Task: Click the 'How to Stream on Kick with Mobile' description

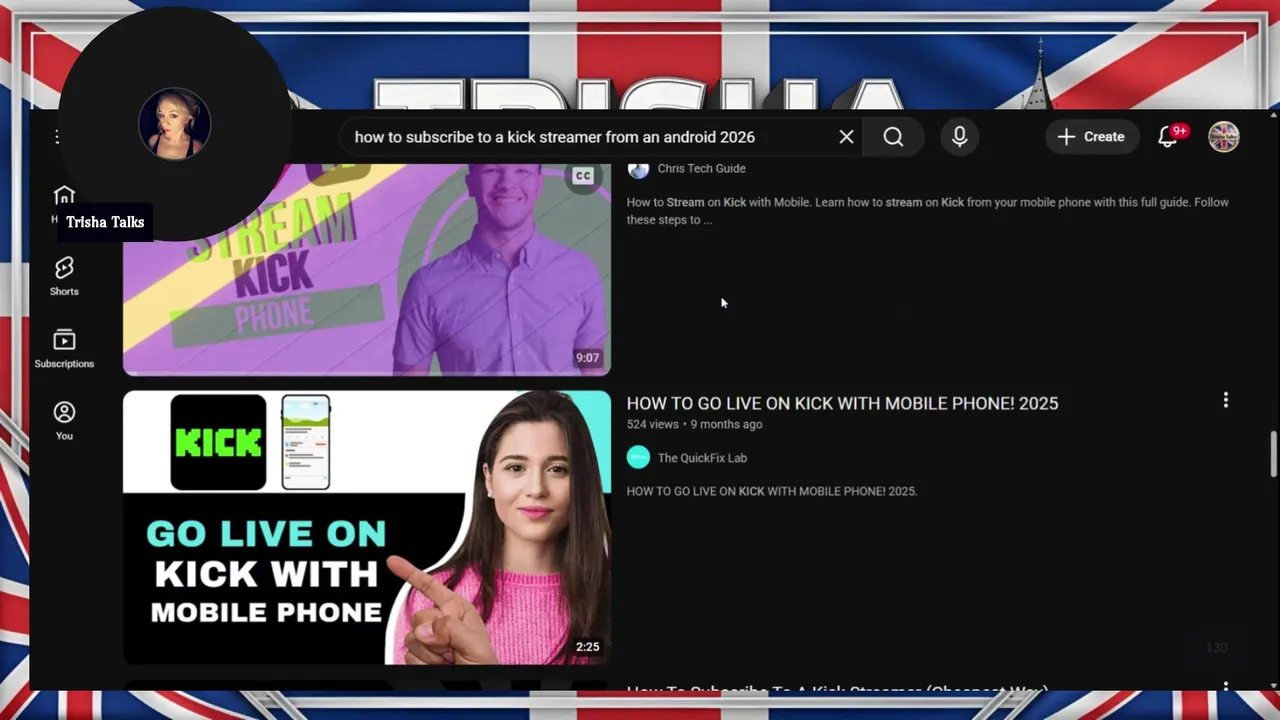Action: click(x=927, y=211)
